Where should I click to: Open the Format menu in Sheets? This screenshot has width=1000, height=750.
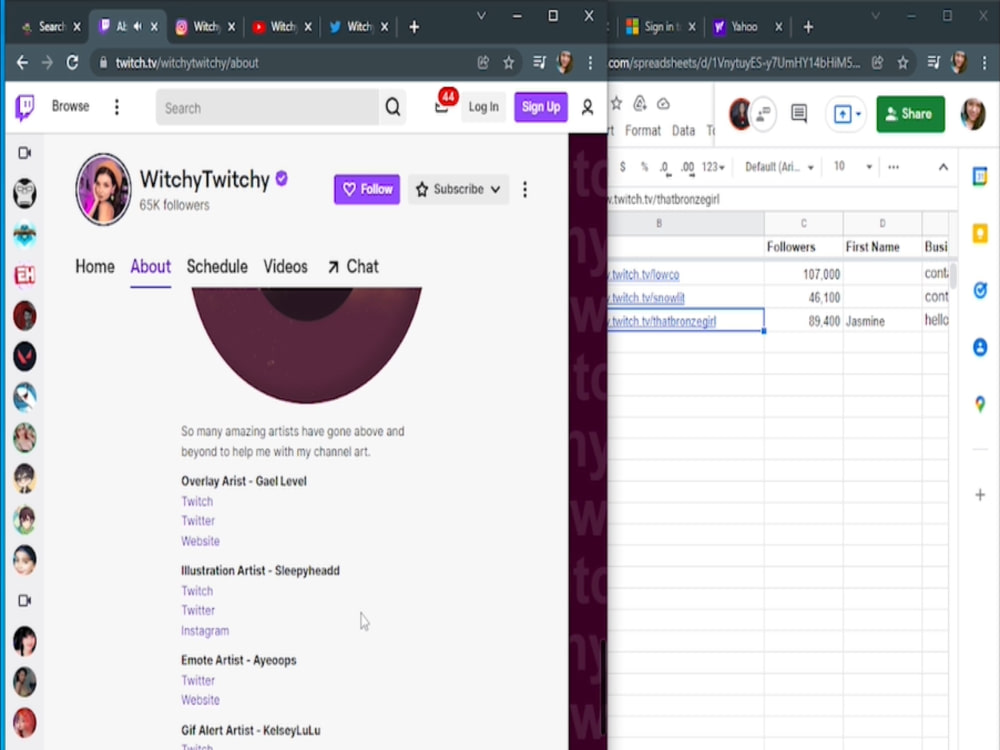(x=642, y=131)
